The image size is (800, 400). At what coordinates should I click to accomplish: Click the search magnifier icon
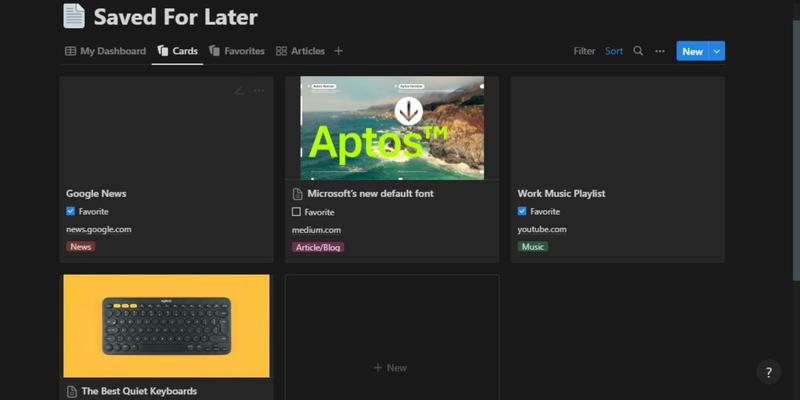tap(638, 51)
